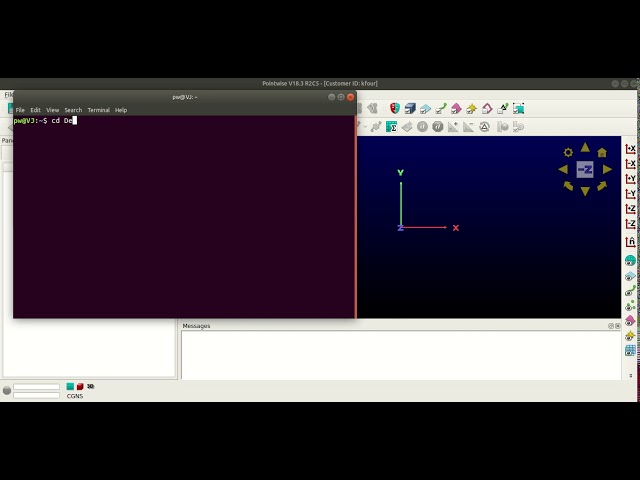Set view to +Y axis
The width and height of the screenshot is (640, 480).
click(x=630, y=179)
